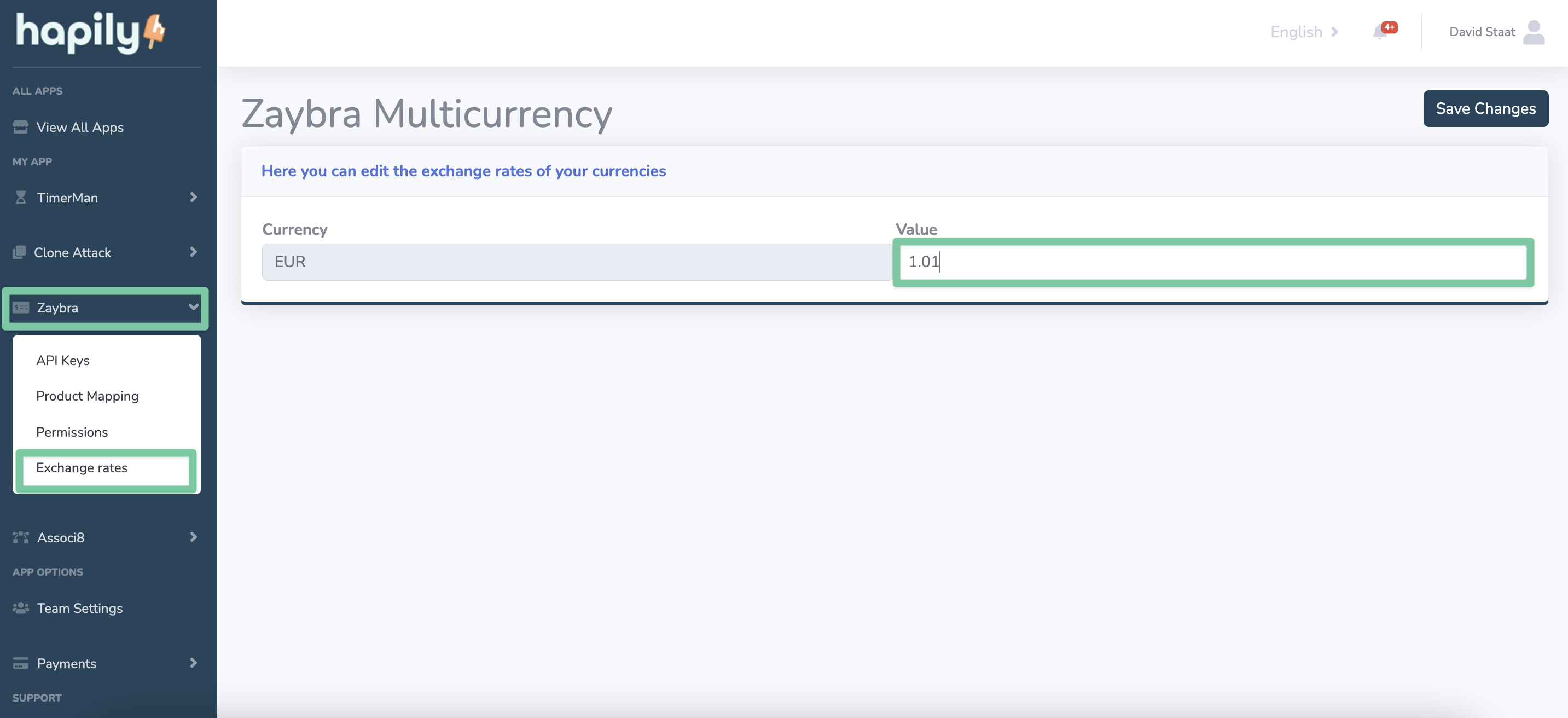Screen dimensions: 1568x718
Task: Collapse the Zaybra menu chevron
Action: click(x=194, y=307)
